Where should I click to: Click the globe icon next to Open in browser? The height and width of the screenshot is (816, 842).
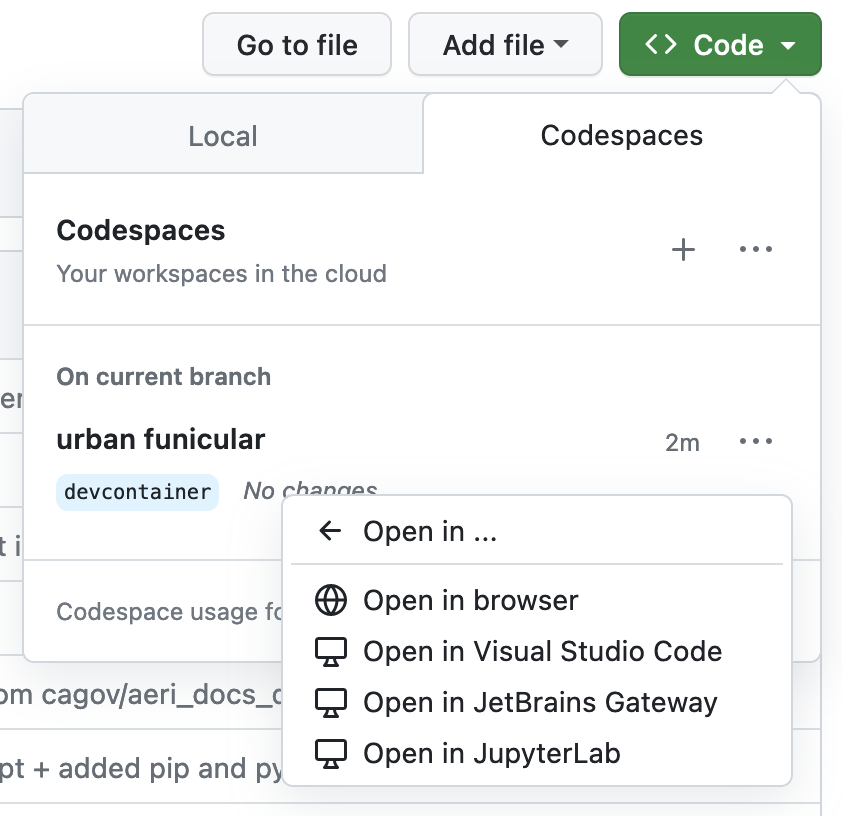(x=331, y=600)
